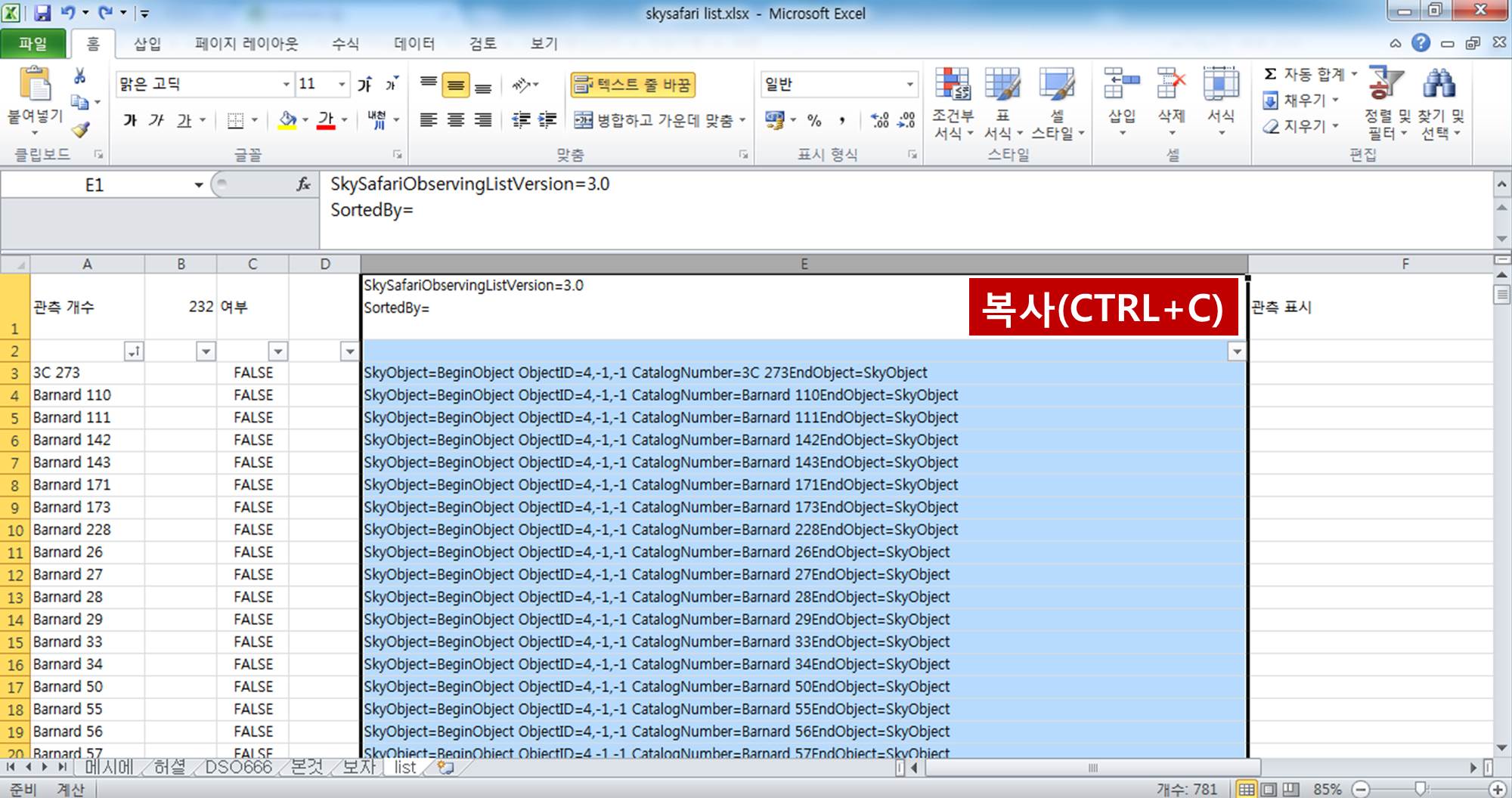
Task: Switch to 페이지 레이아웃 ribbon tab
Action: point(246,44)
